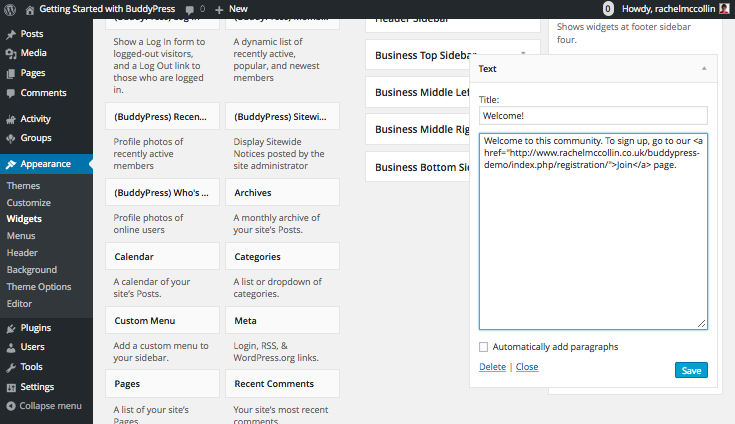
Task: Click New in the admin bar
Action: 238,9
